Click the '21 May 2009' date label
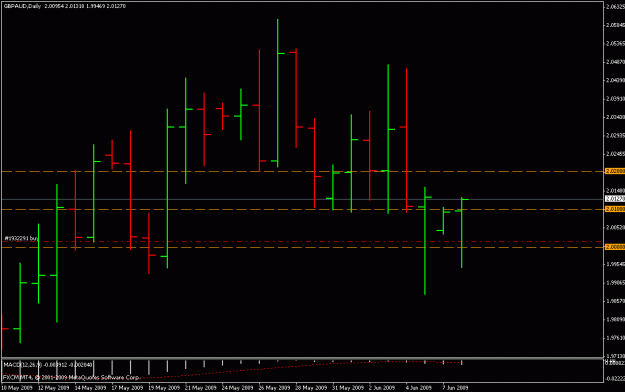The width and height of the screenshot is (625, 392). (201, 388)
